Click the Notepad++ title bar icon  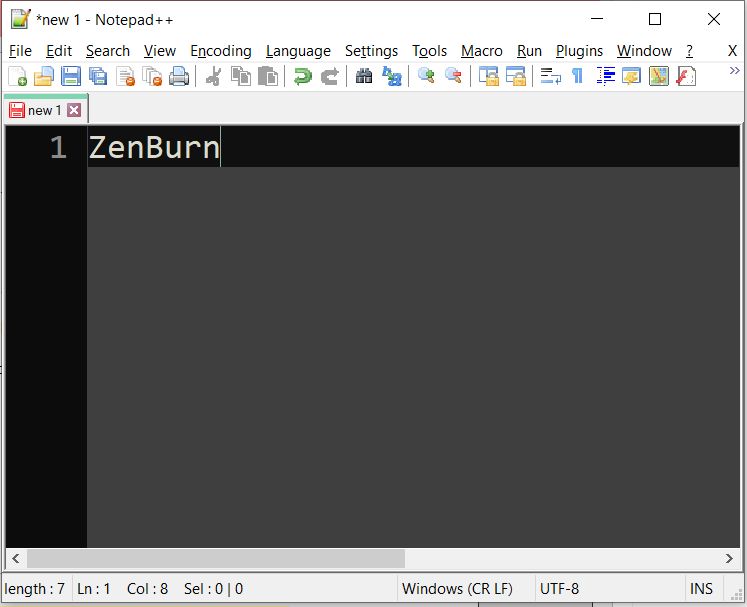point(20,20)
